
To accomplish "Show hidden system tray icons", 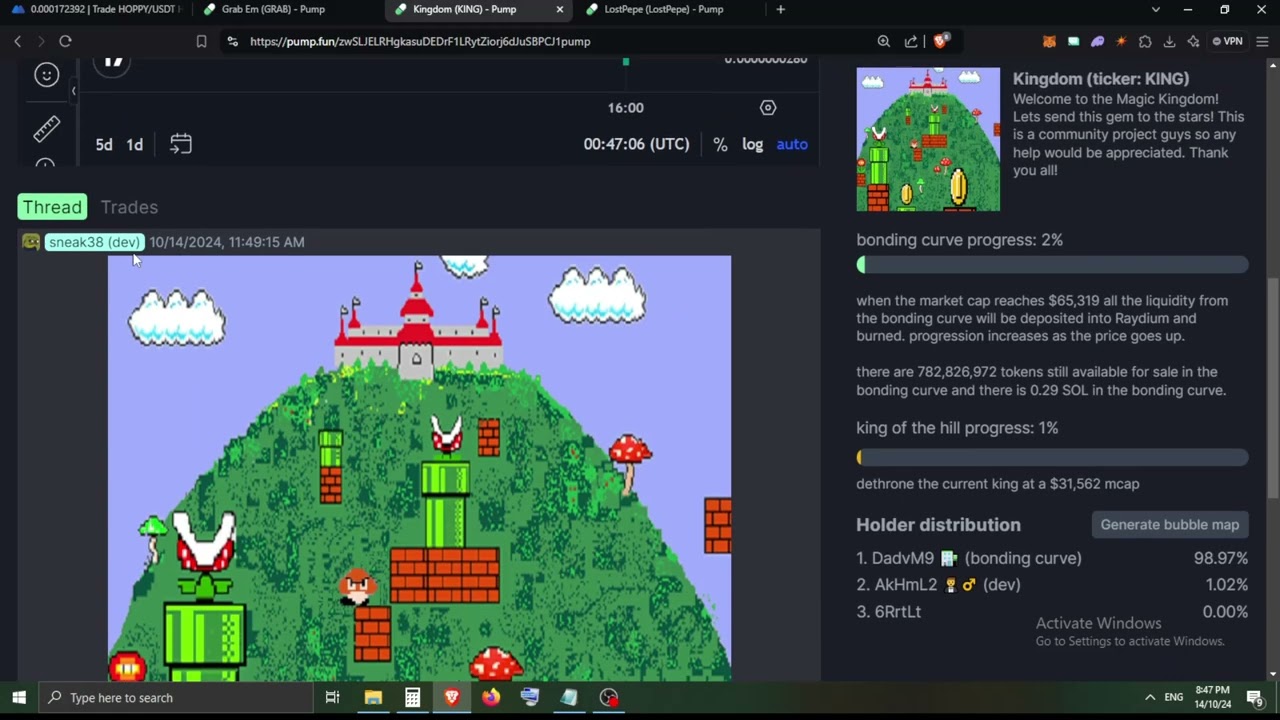I will [1150, 697].
